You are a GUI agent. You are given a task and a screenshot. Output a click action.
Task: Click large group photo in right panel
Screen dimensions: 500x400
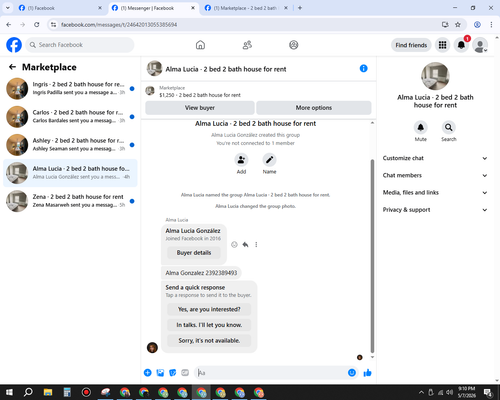[x=435, y=76]
